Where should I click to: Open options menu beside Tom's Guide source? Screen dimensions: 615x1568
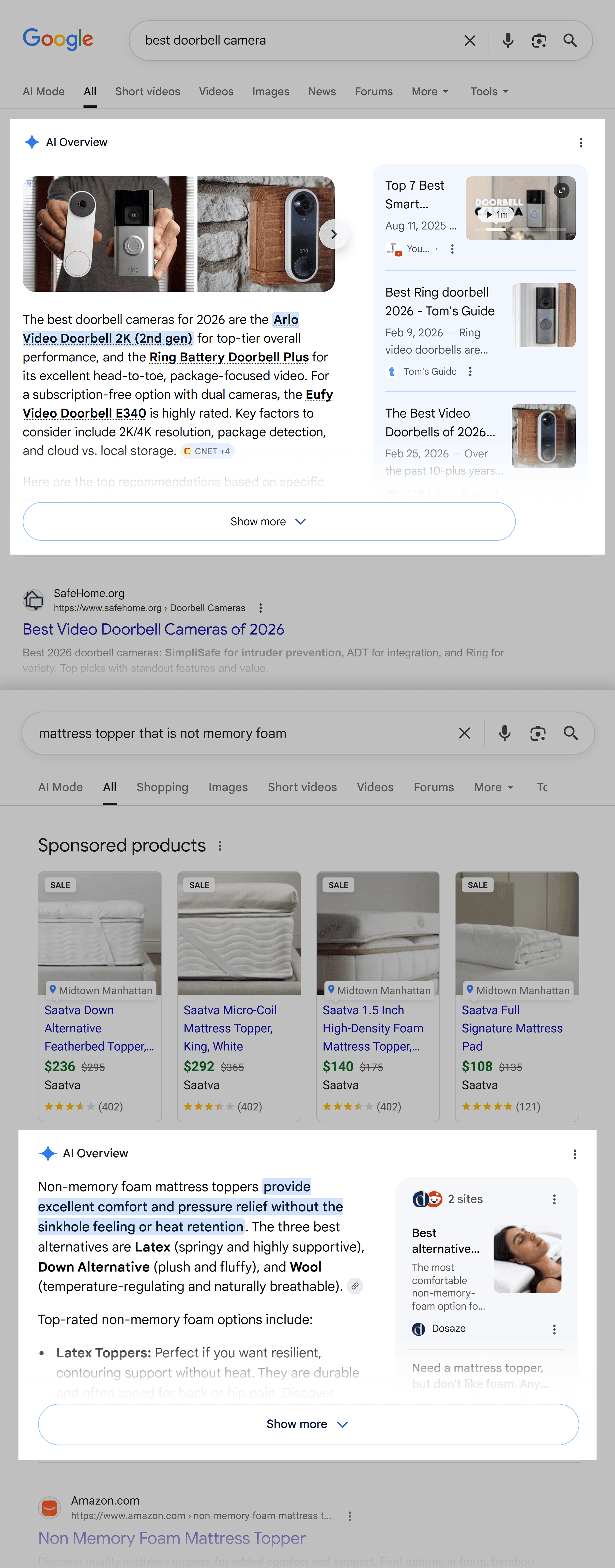tap(470, 371)
